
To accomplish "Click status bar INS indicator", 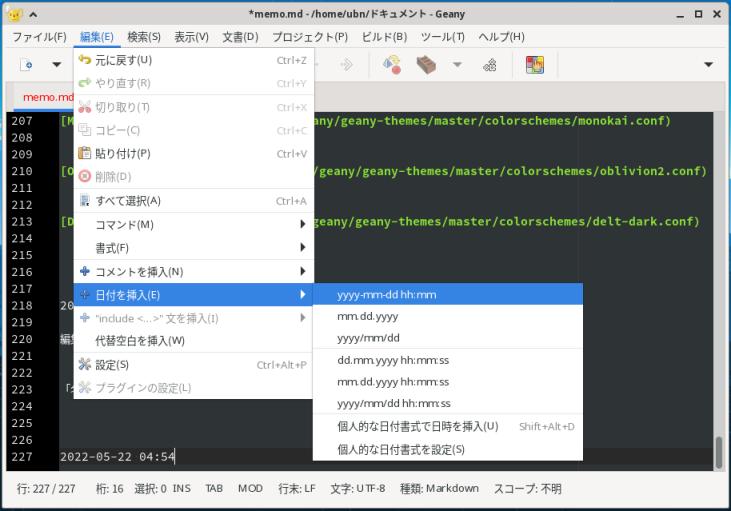I will 181,489.
